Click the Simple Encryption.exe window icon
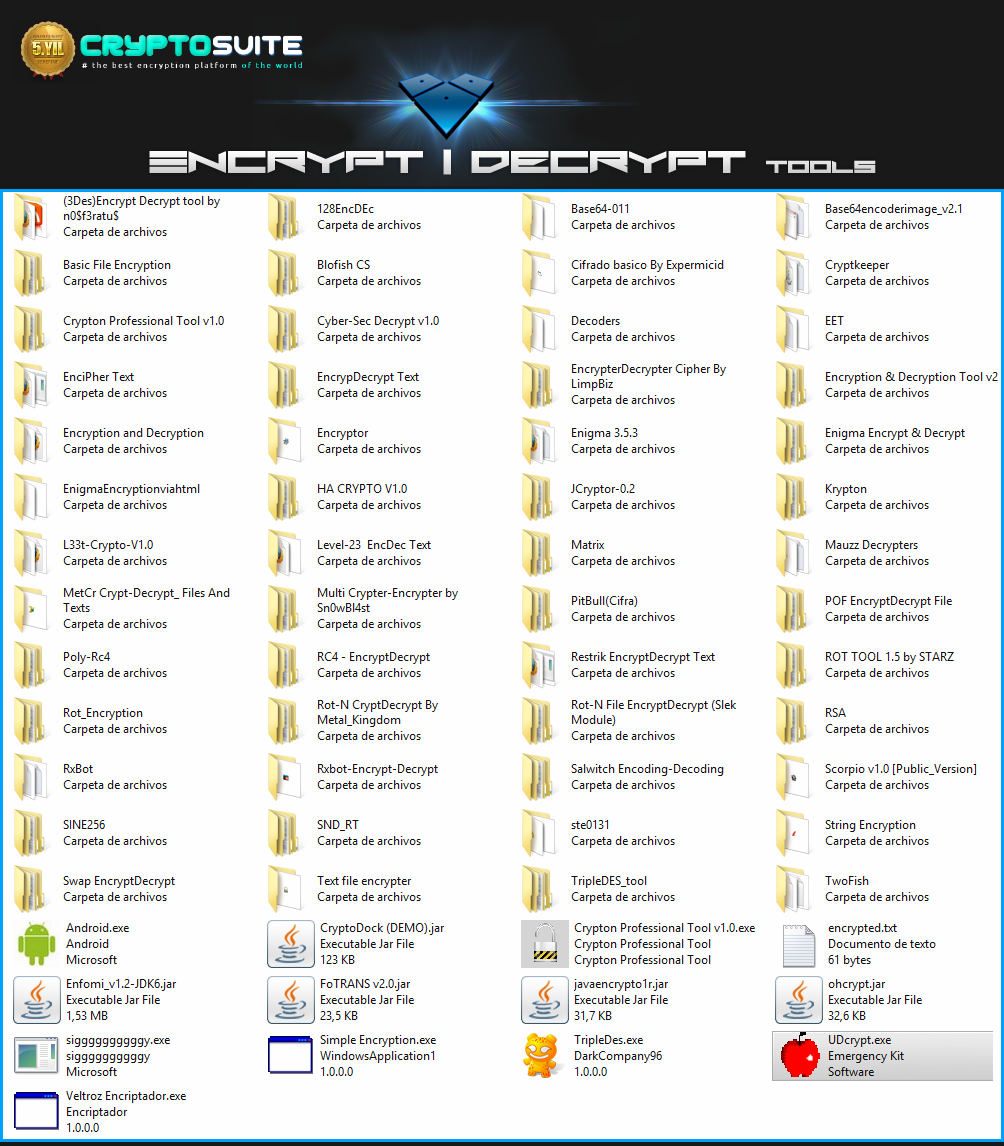1004x1146 pixels. click(291, 1056)
